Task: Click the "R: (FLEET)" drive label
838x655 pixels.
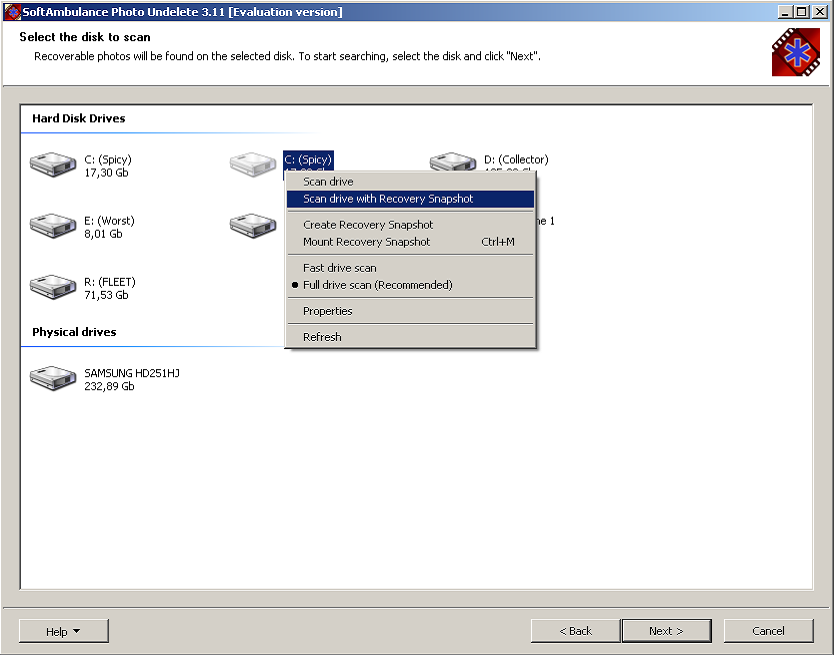Action: coord(110,282)
